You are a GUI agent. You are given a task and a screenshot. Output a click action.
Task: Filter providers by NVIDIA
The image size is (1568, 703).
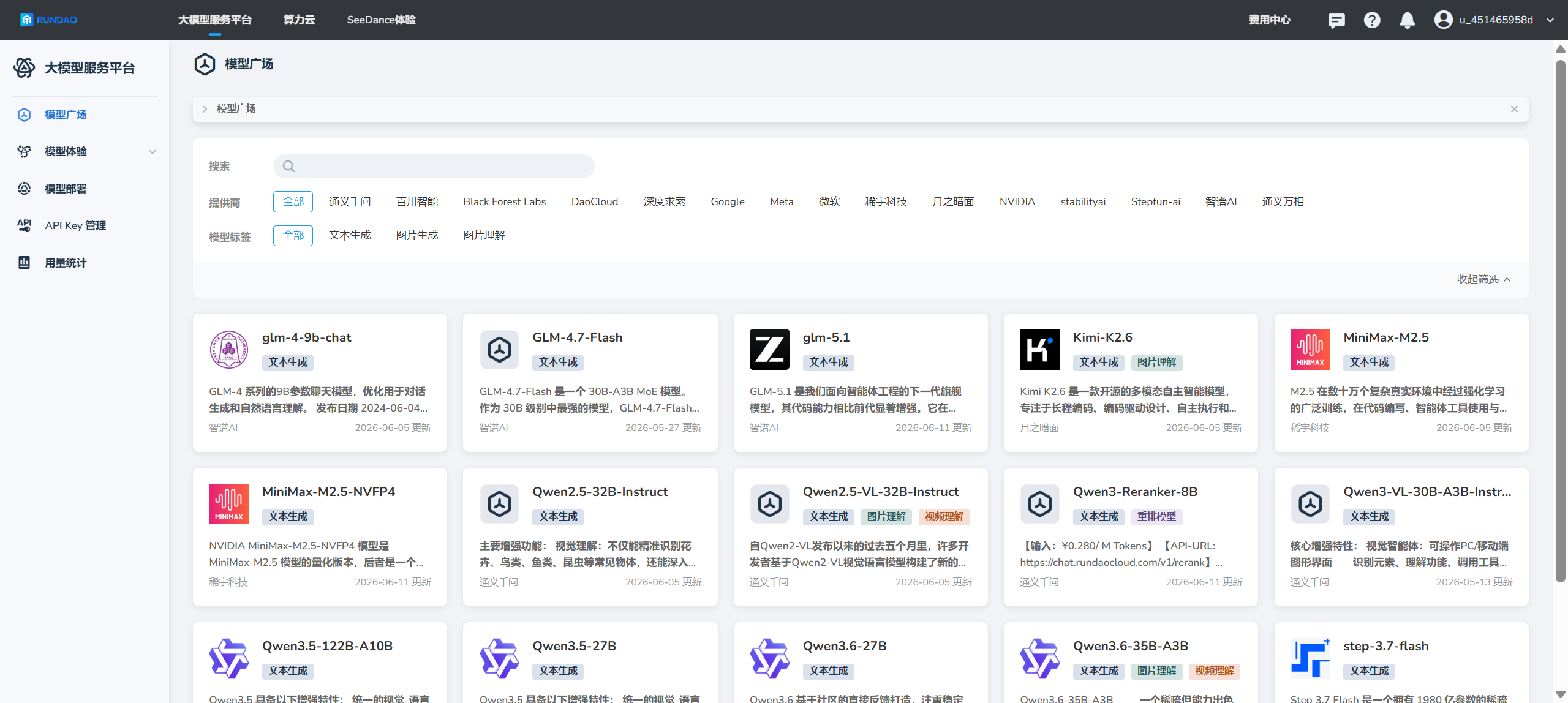click(1017, 201)
